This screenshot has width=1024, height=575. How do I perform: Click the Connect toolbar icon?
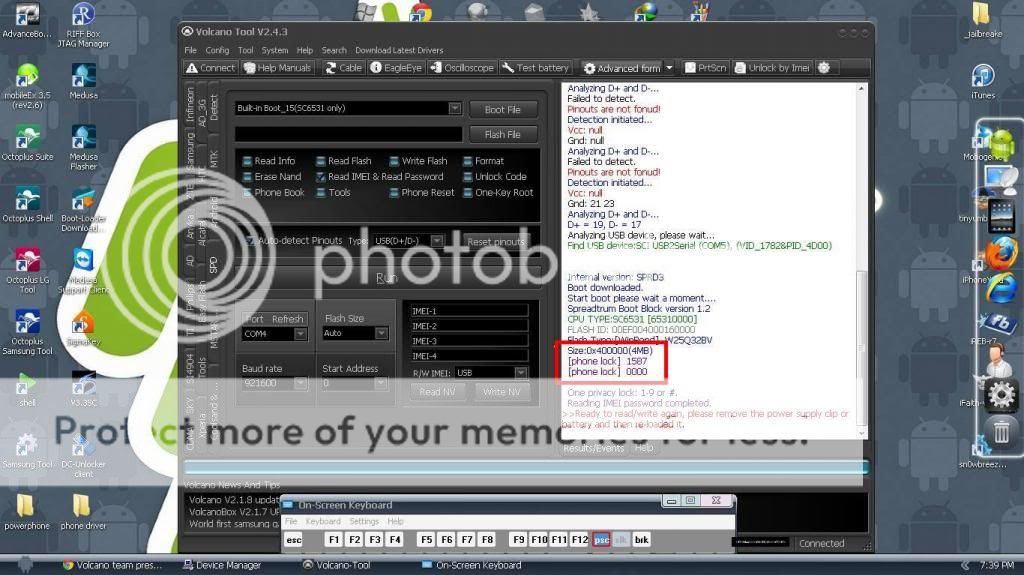pos(192,68)
